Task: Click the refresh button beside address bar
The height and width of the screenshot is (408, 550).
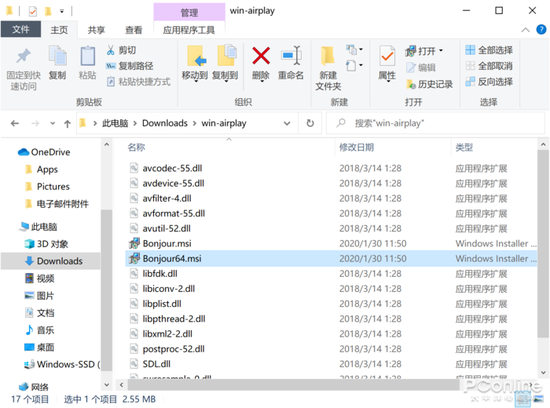Action: click(x=310, y=123)
